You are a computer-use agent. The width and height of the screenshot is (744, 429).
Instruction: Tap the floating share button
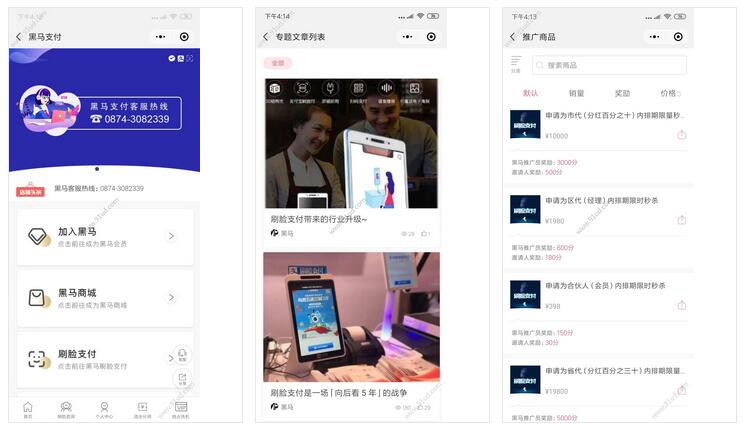click(182, 379)
